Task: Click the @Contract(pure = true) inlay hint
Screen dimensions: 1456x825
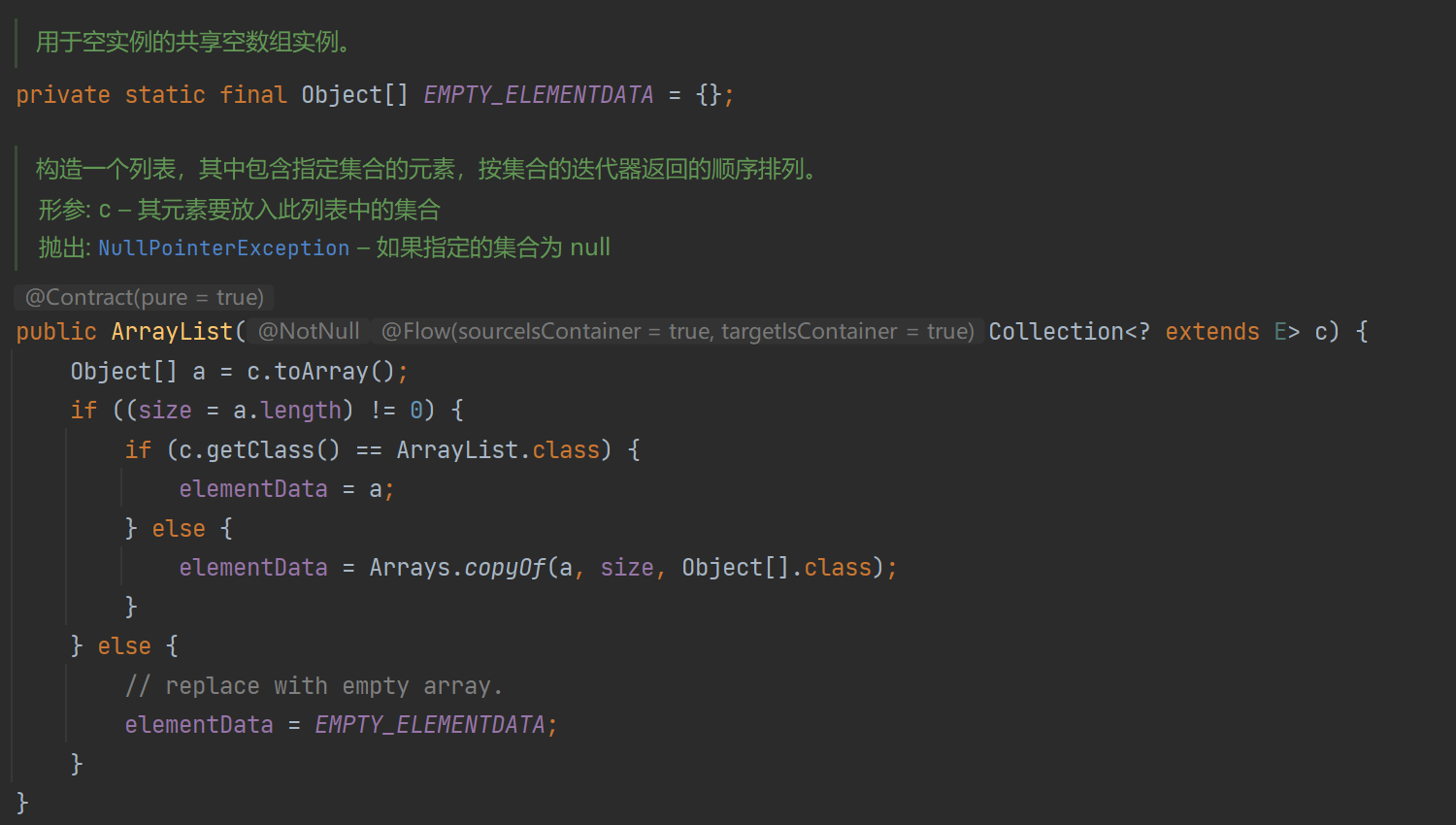Action: click(145, 297)
